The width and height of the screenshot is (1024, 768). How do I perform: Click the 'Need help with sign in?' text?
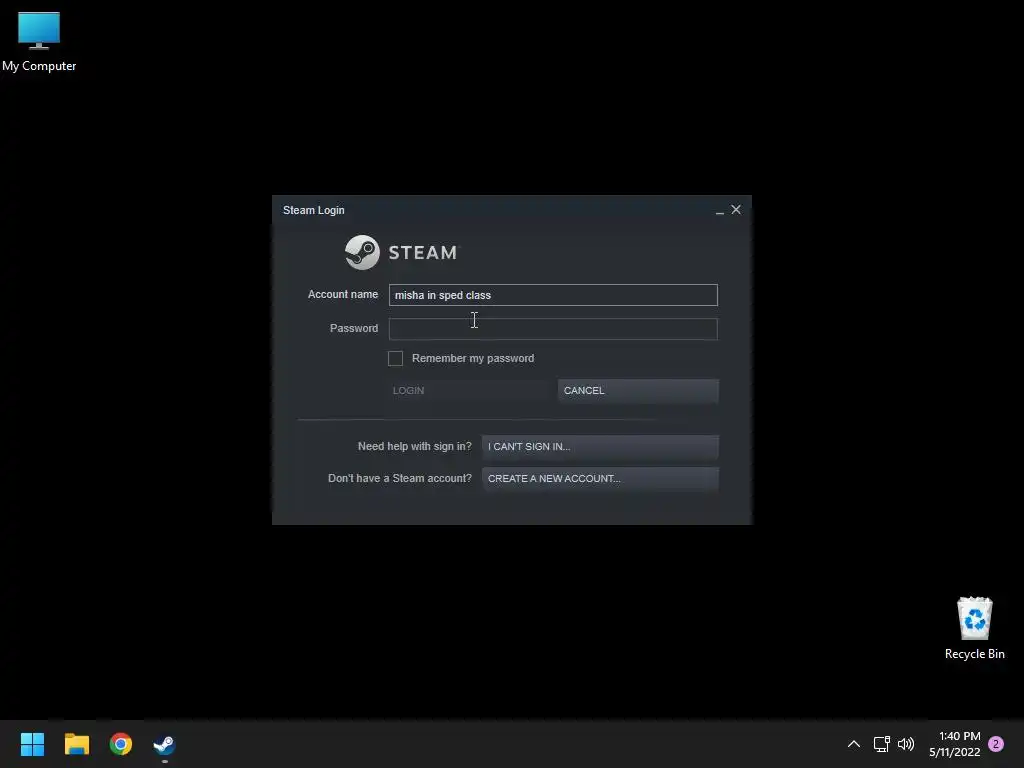[415, 447]
